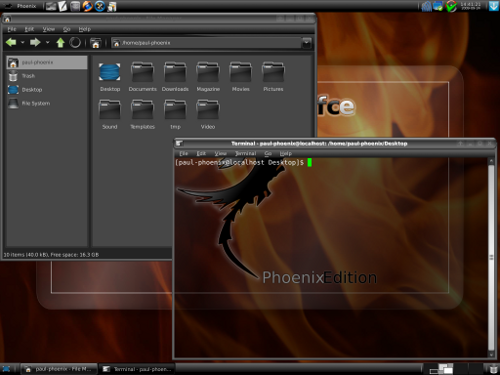Image resolution: width=500 pixels, height=375 pixels.
Task: Click the terminal prompt line
Action: (243, 162)
